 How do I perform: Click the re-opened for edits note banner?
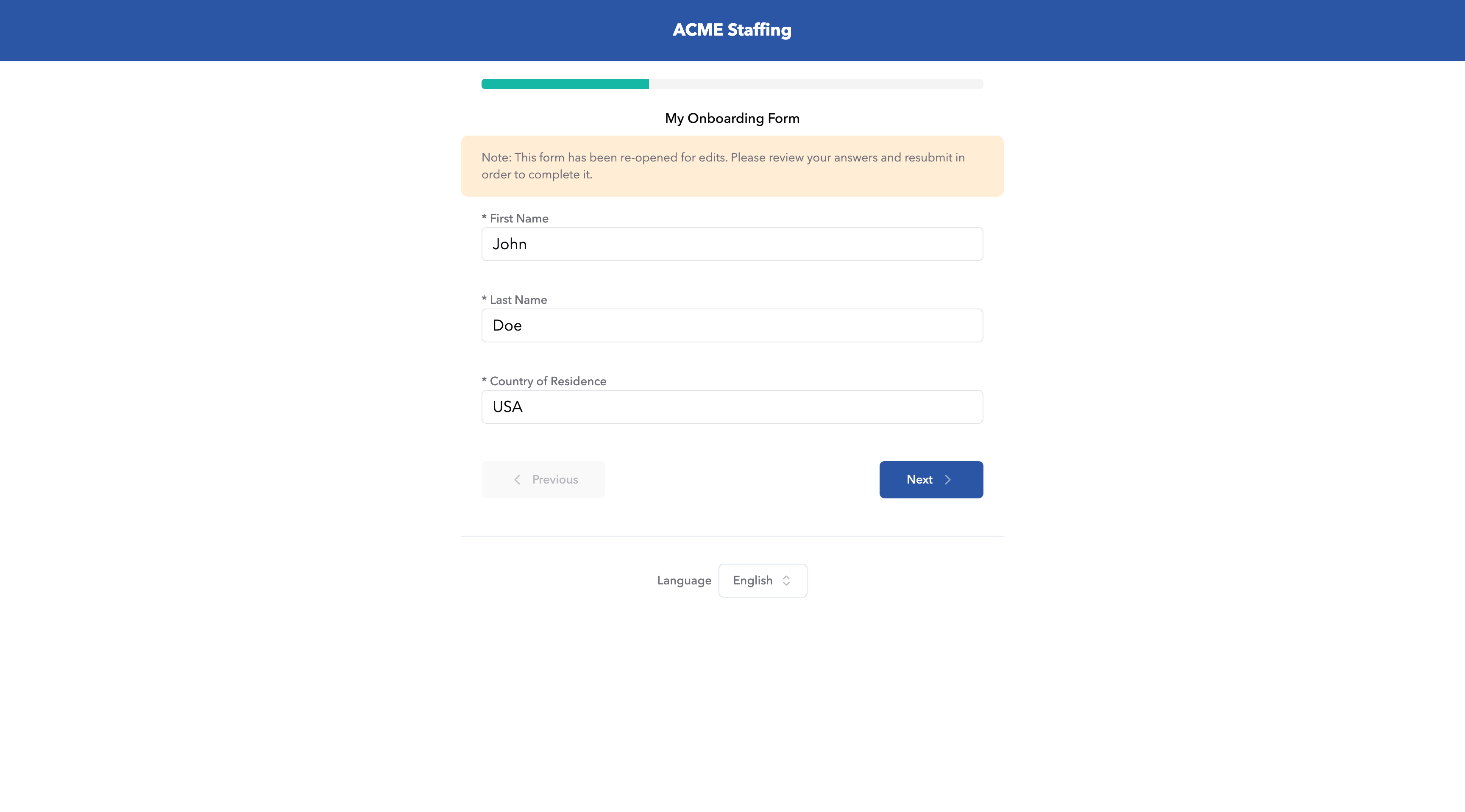[x=732, y=166]
